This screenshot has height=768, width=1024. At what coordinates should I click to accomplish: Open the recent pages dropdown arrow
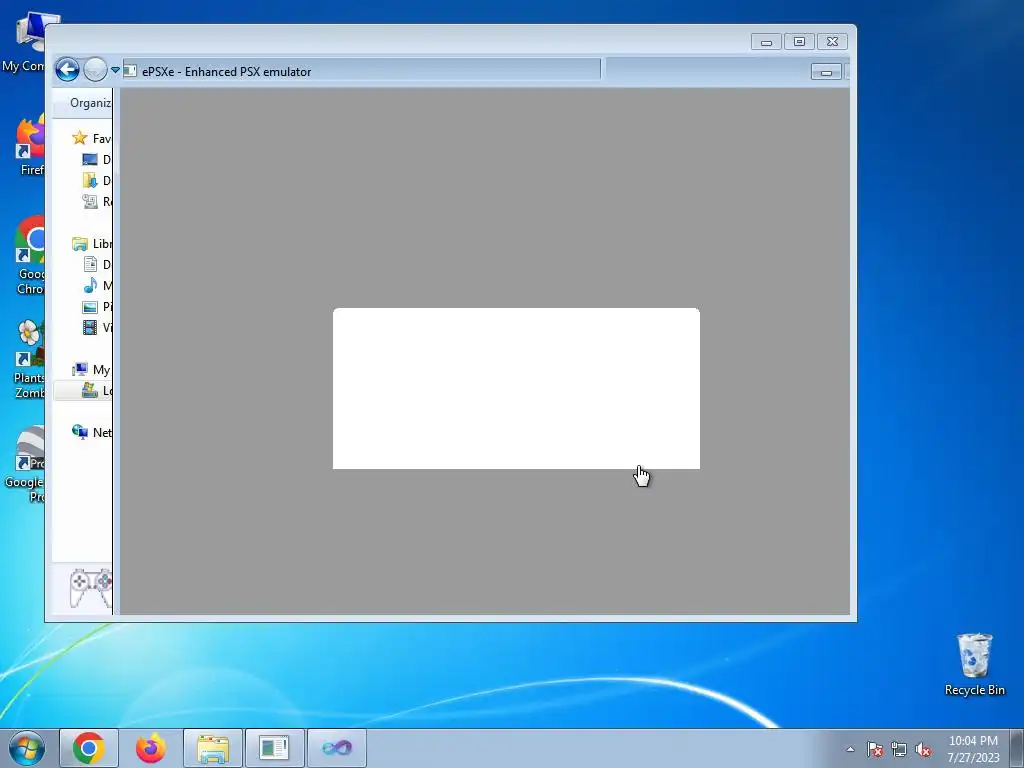click(115, 70)
